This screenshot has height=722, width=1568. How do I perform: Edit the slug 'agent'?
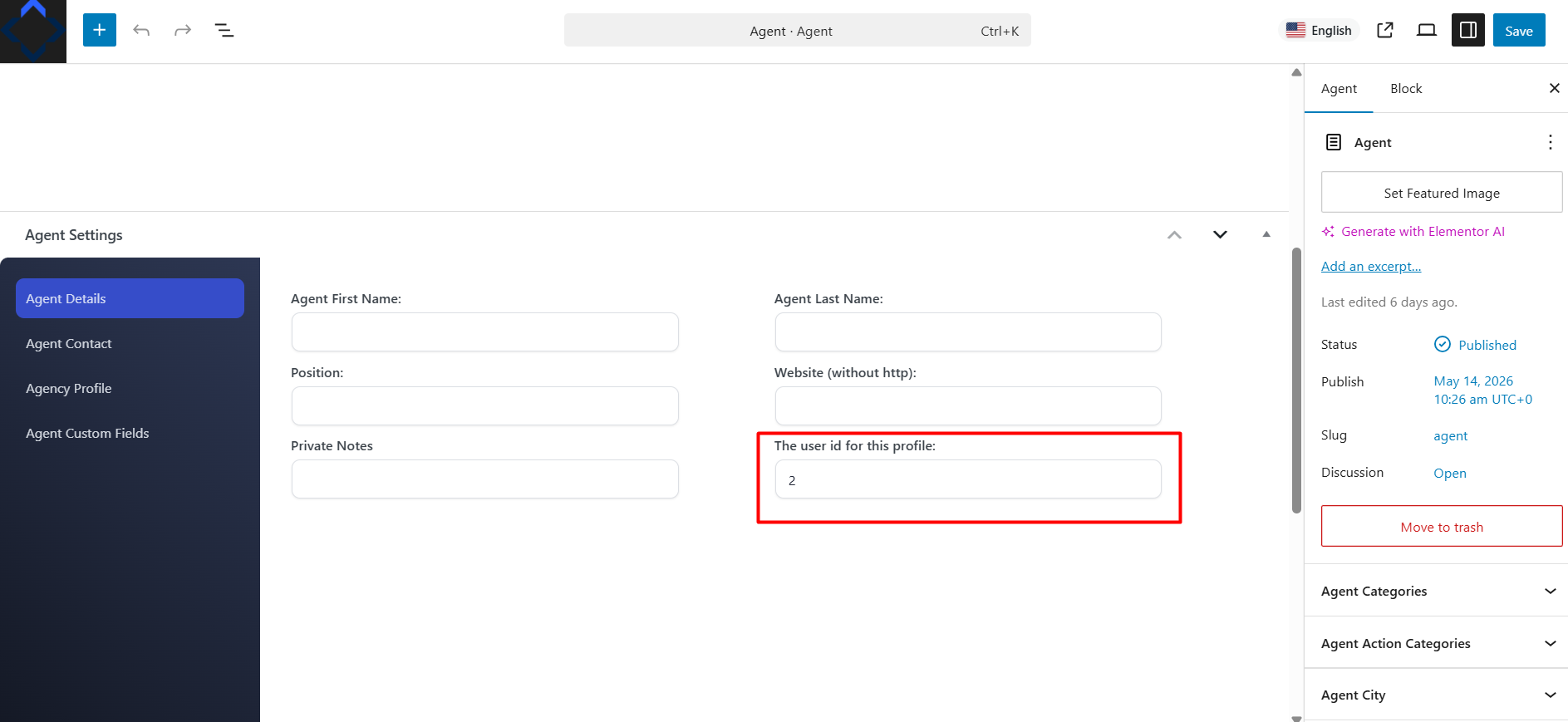pos(1451,435)
